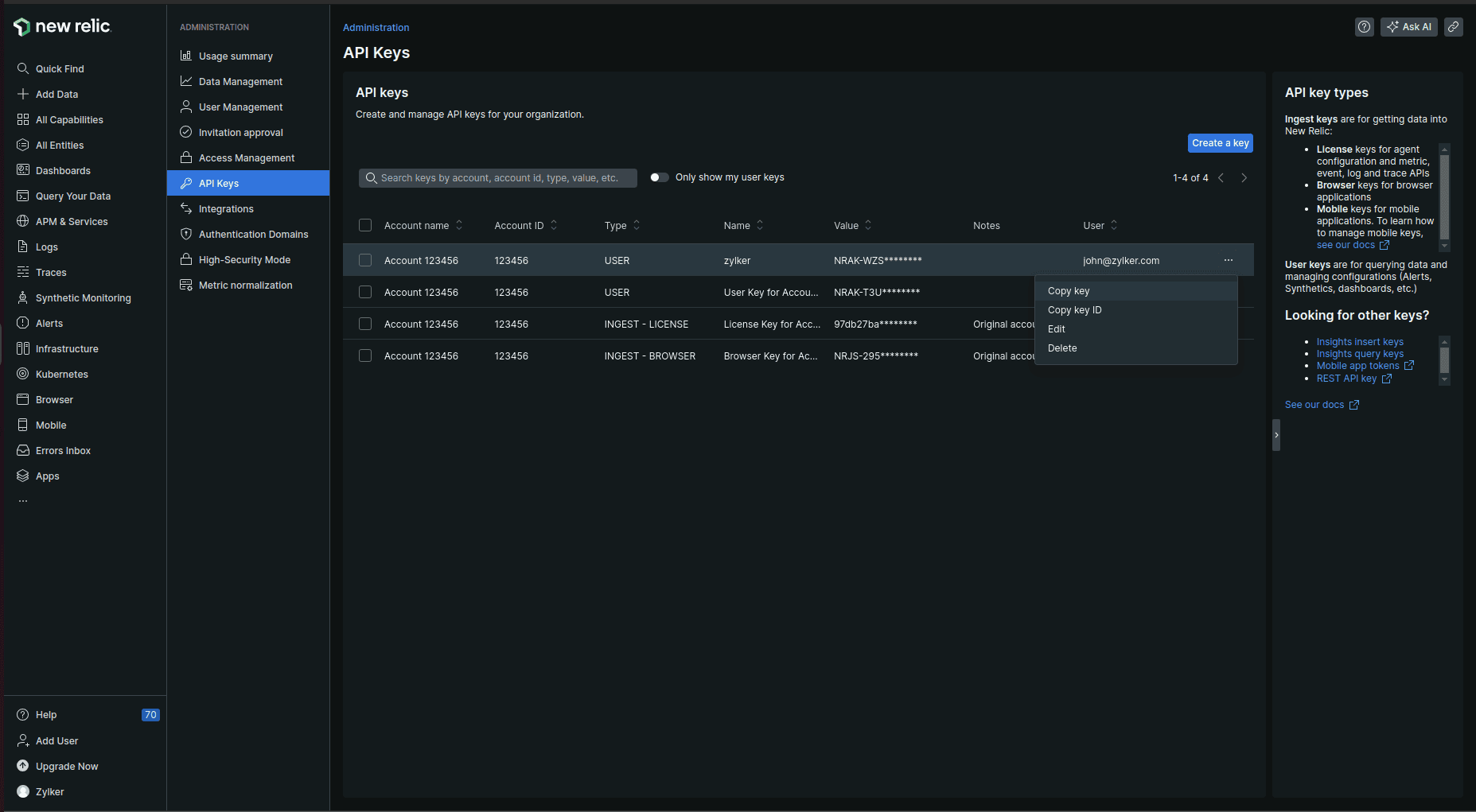1476x812 pixels.
Task: Open Quick Find search icon
Action: (23, 69)
